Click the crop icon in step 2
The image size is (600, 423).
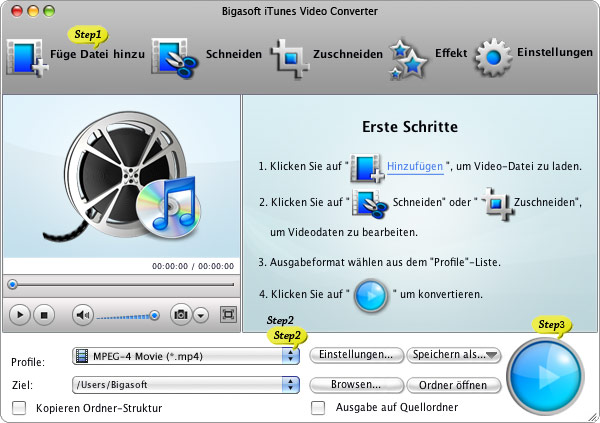click(x=496, y=203)
